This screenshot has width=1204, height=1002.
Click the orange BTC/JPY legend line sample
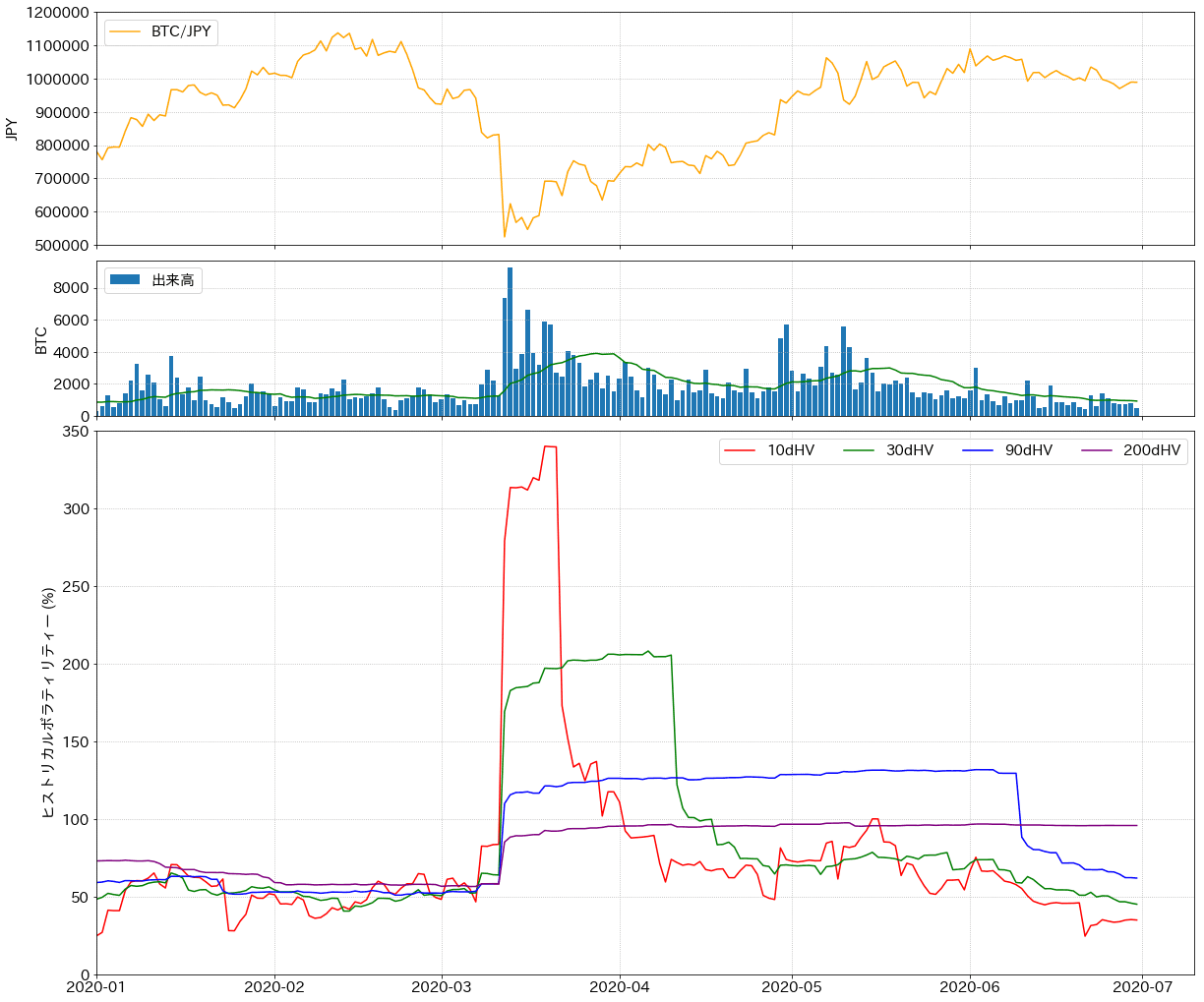pyautogui.click(x=123, y=30)
